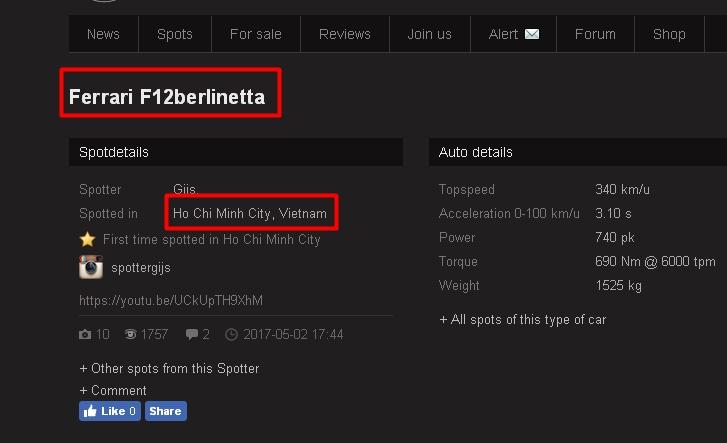This screenshot has width=727, height=443.
Task: Expand the Comment section
Action: coord(113,390)
